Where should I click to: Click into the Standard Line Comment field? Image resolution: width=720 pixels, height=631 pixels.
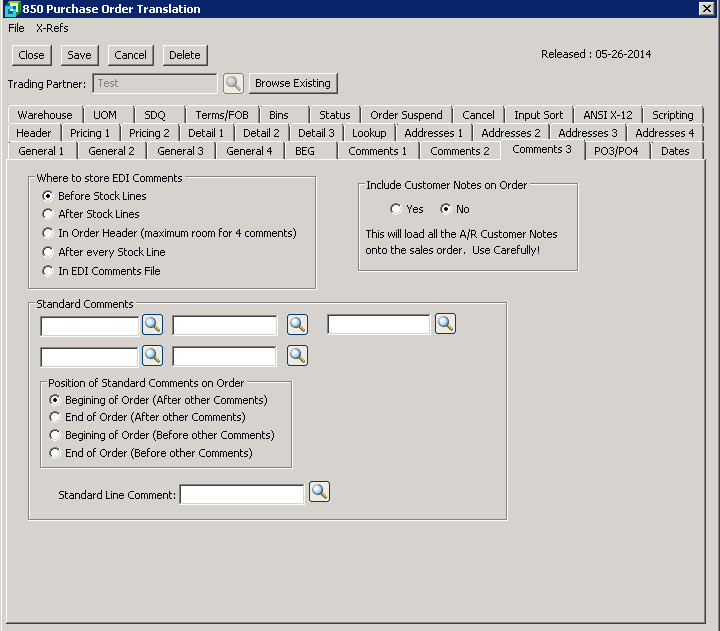pos(241,494)
